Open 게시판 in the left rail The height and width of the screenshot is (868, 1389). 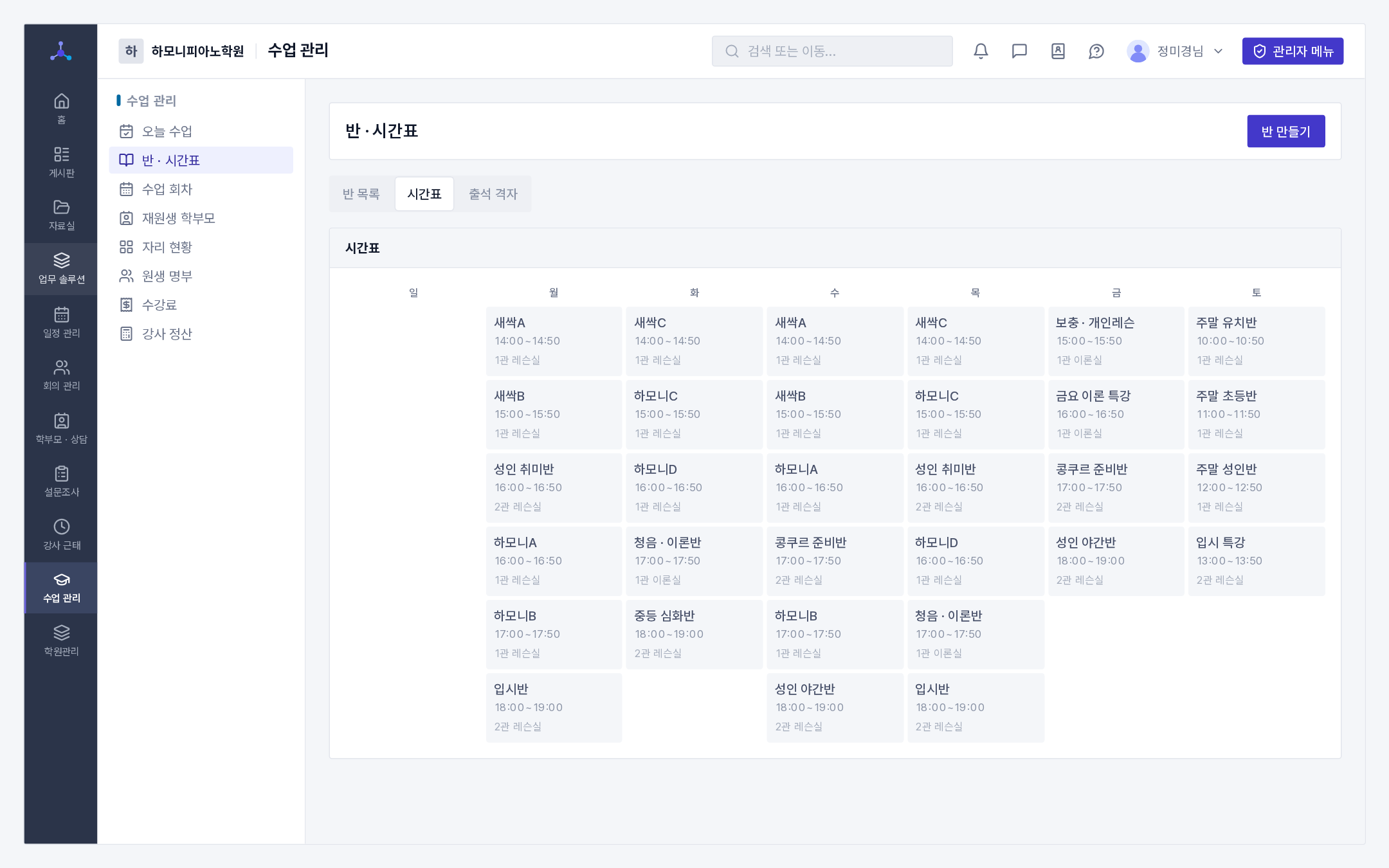(x=61, y=162)
